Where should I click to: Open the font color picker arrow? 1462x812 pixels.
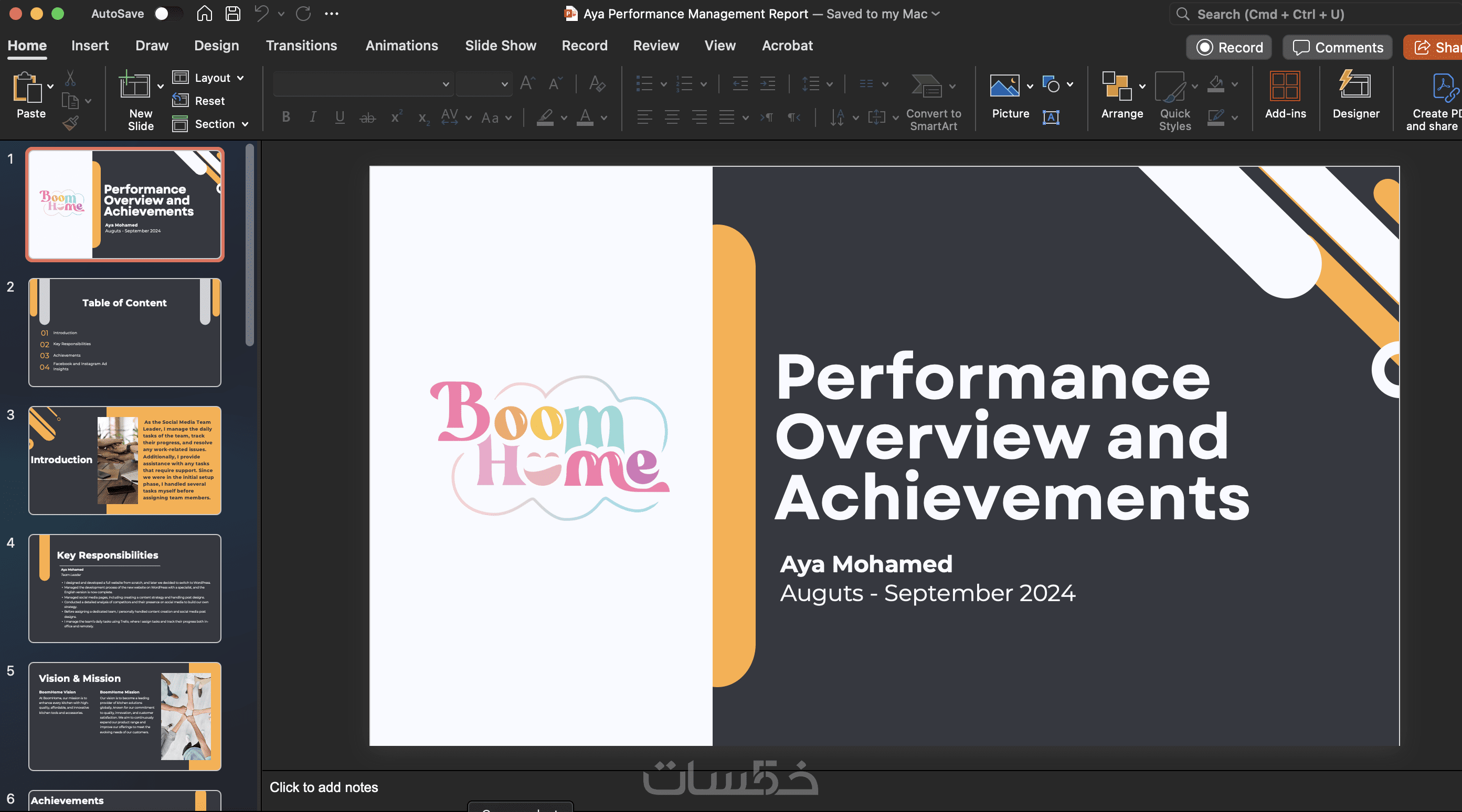click(604, 117)
